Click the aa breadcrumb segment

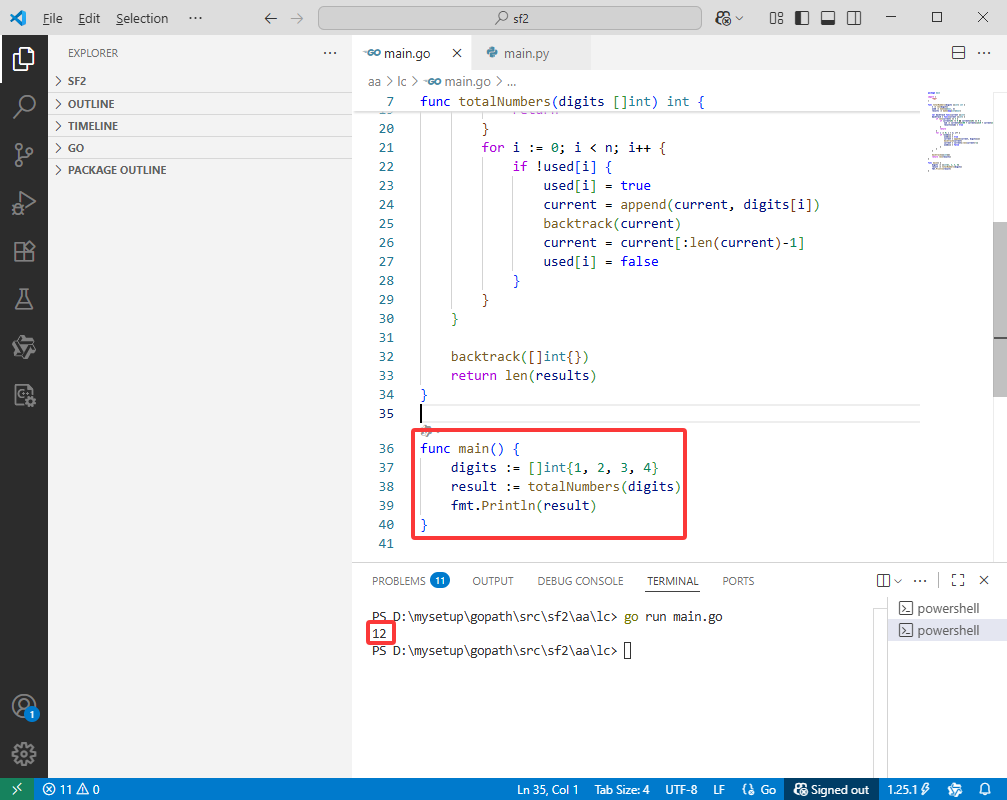[x=374, y=82]
